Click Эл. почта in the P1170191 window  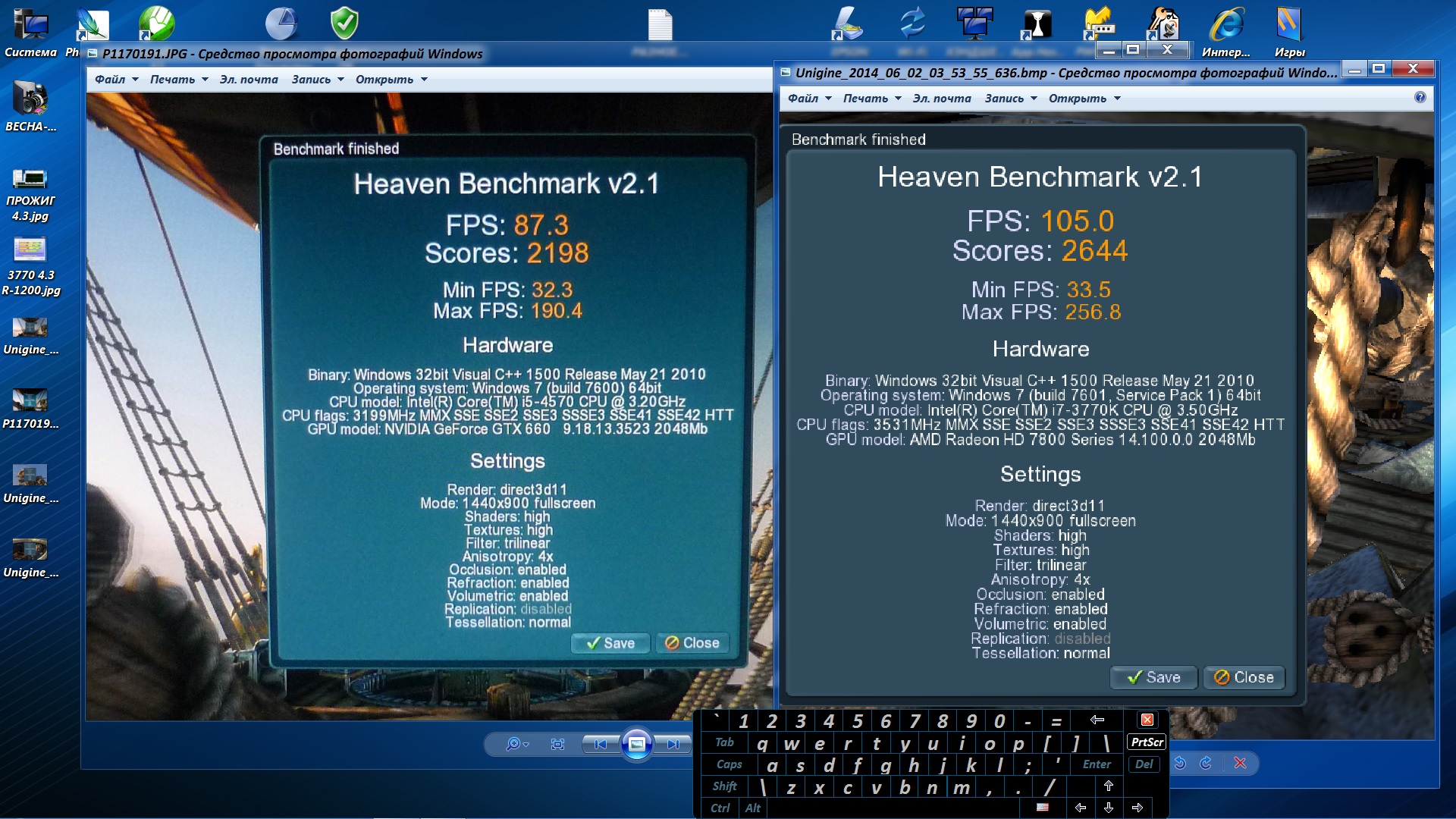(249, 79)
